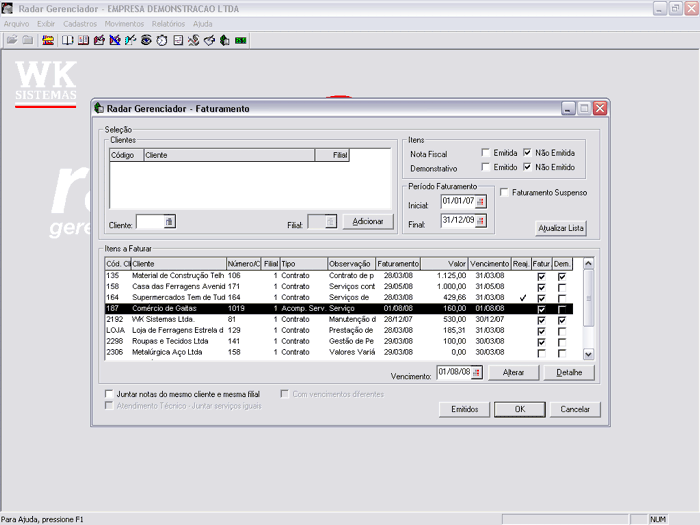Image resolution: width=700 pixels, height=525 pixels.
Task: Open the Vencimento date calendar picker
Action: point(476,372)
